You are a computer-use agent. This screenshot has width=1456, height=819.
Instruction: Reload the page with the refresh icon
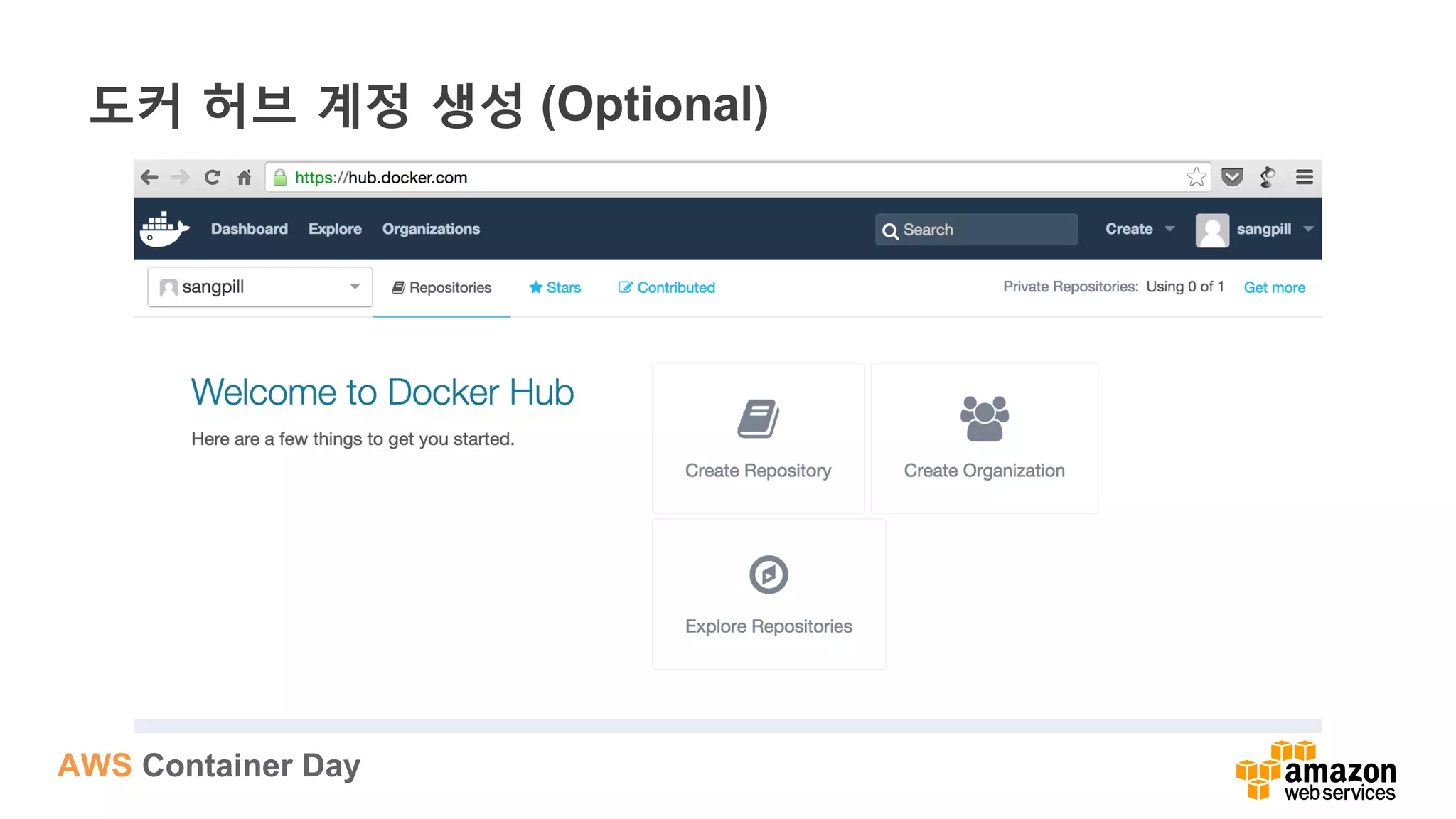(x=212, y=177)
